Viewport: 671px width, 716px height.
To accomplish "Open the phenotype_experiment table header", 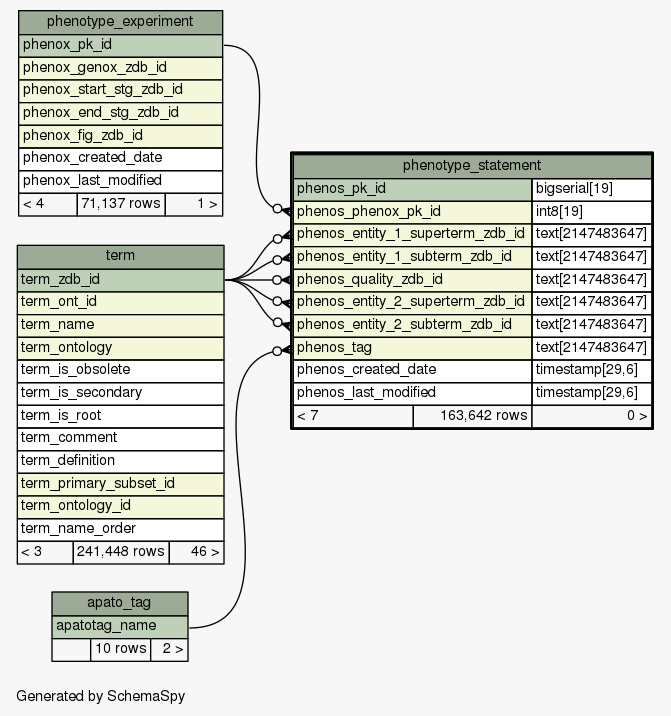I will [x=120, y=22].
